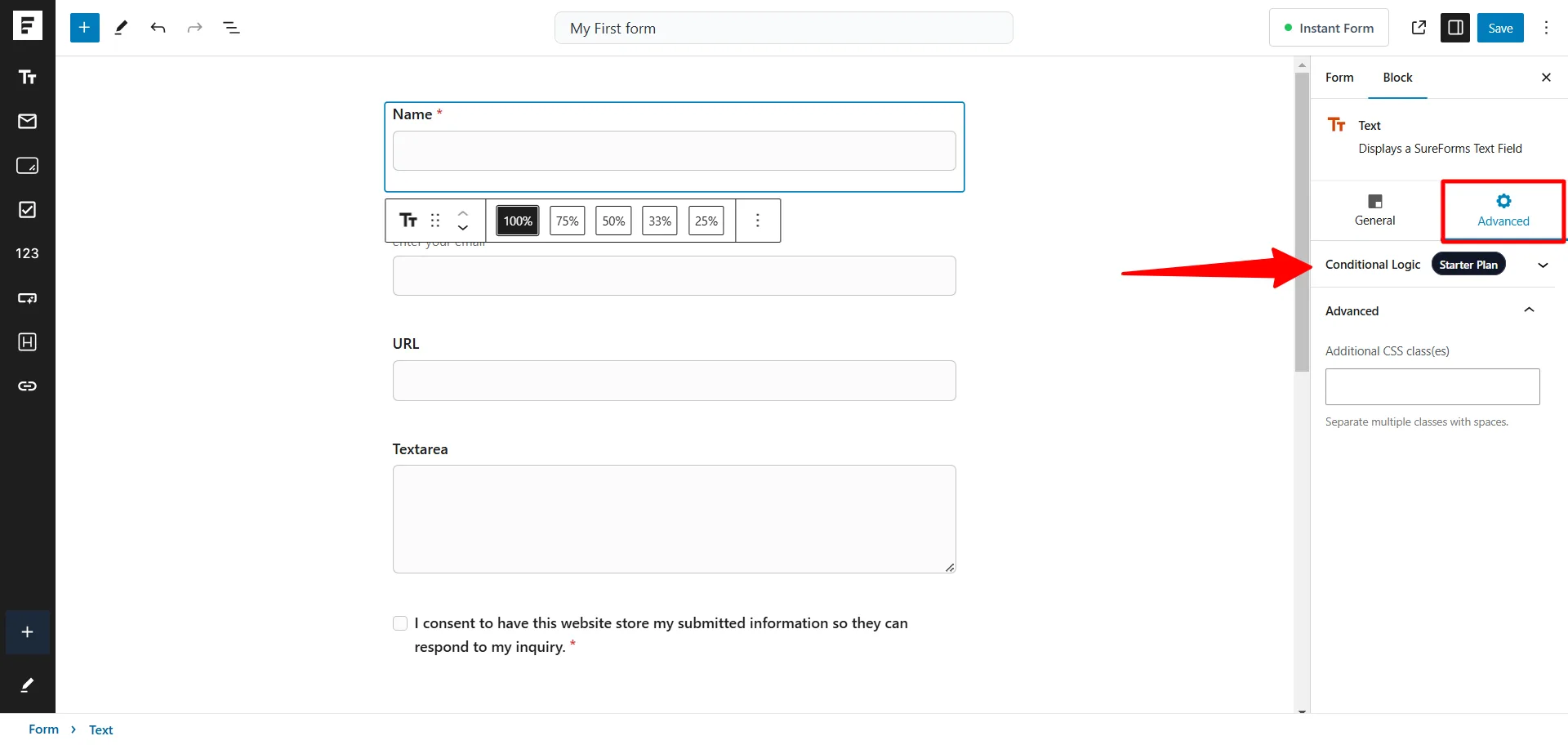
Task: Click the Undo arrow in the top toolbar
Action: [158, 27]
